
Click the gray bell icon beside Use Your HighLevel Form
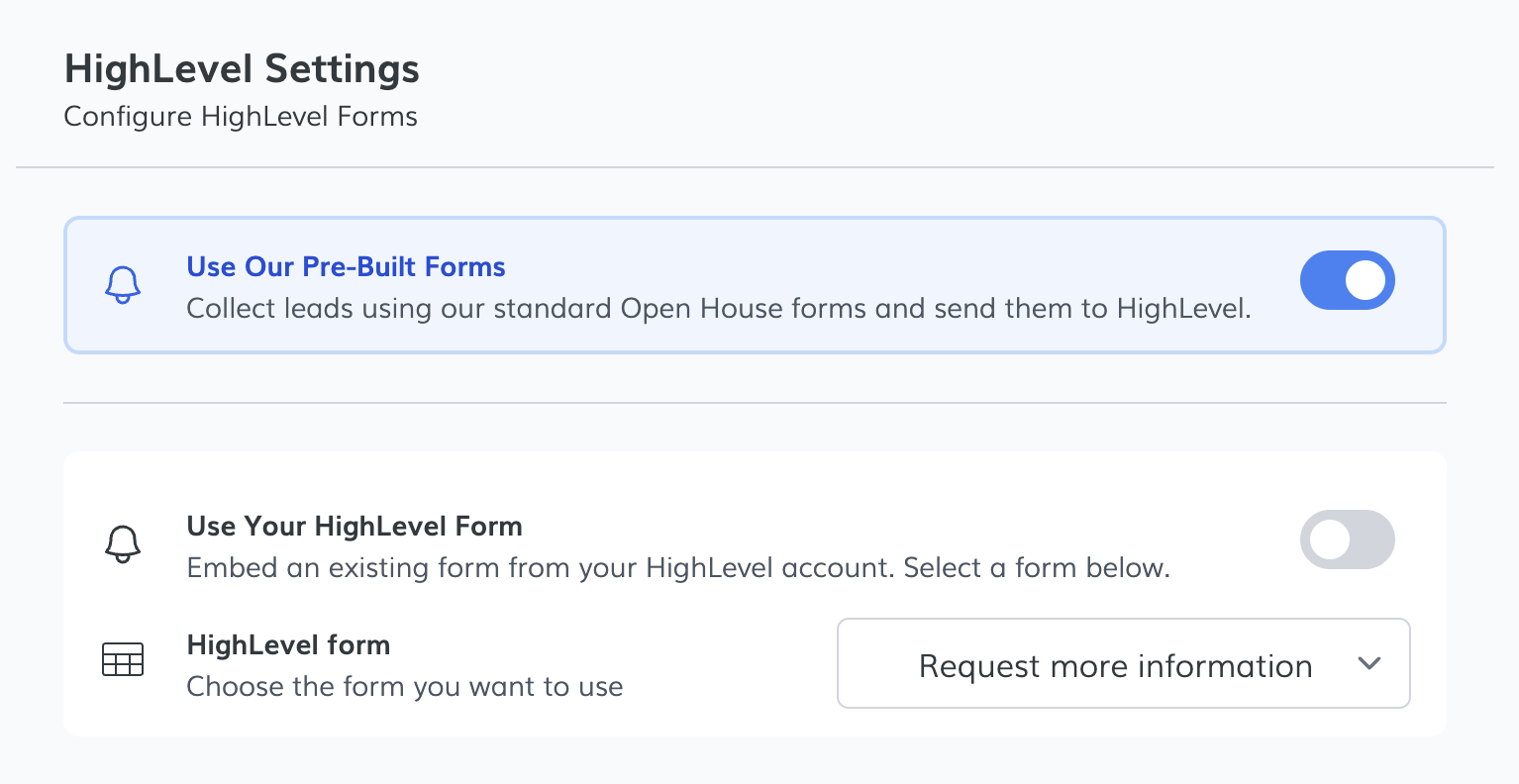coord(123,544)
